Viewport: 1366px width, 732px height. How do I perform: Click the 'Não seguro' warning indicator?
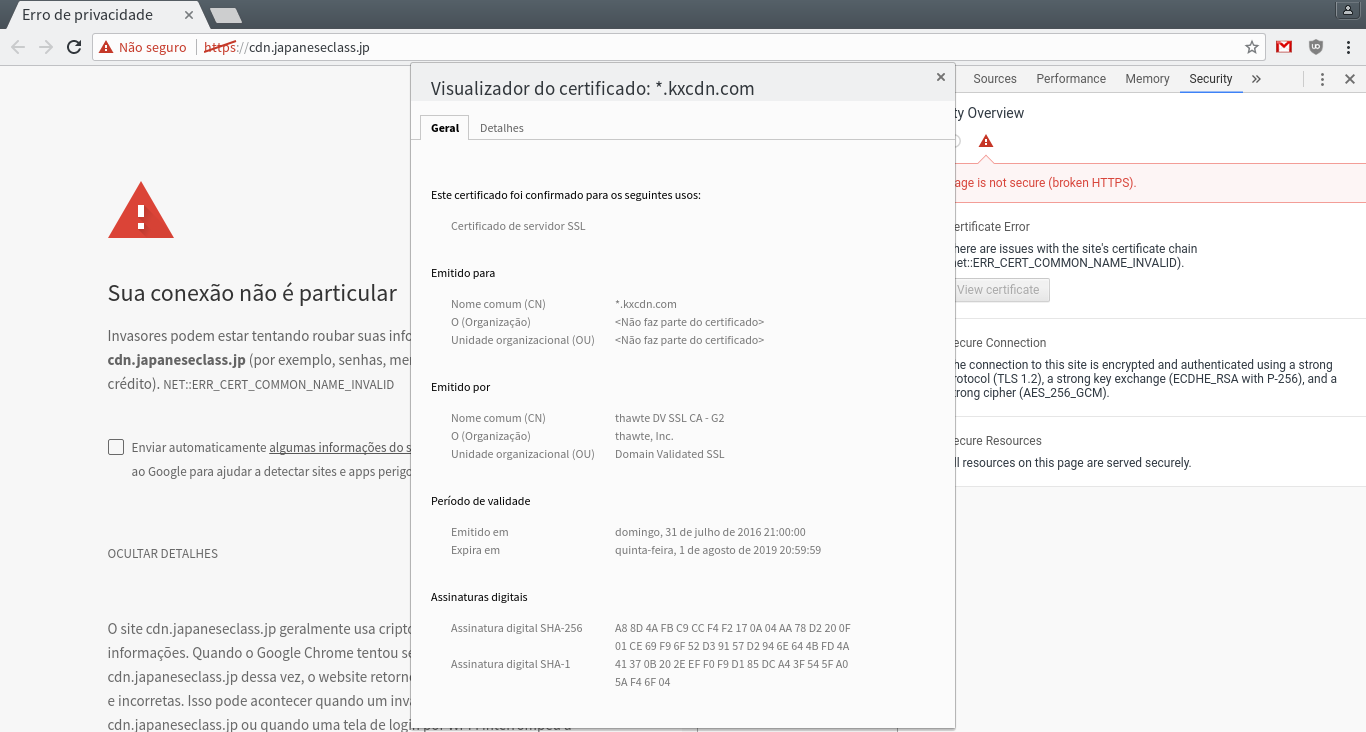143,47
